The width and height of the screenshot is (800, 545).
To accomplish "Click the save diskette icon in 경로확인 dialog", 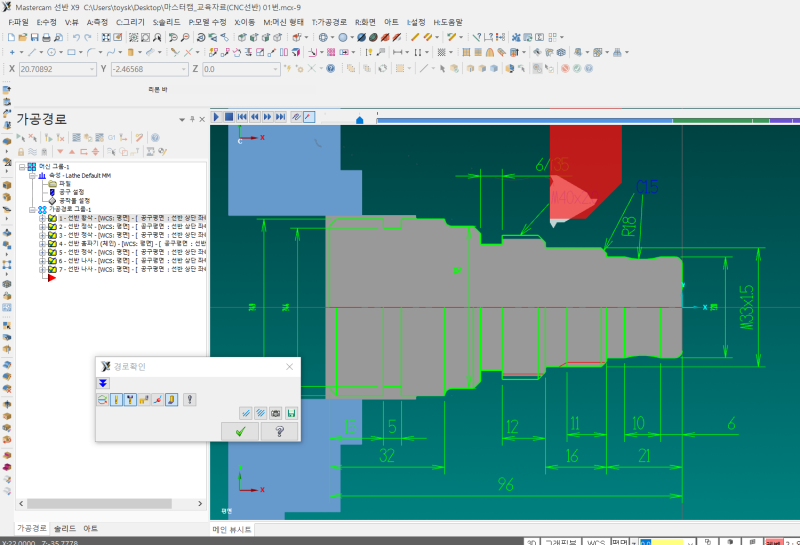I will [x=291, y=413].
